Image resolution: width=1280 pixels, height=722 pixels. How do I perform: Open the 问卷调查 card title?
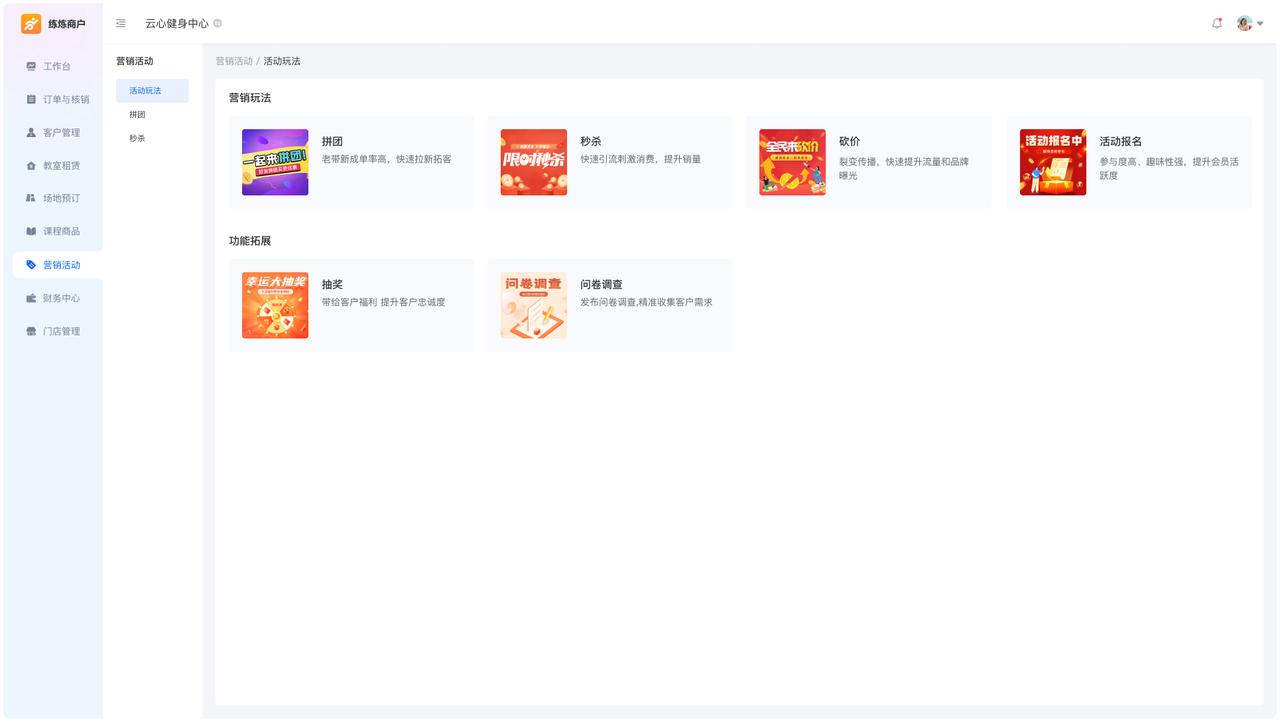pyautogui.click(x=601, y=285)
